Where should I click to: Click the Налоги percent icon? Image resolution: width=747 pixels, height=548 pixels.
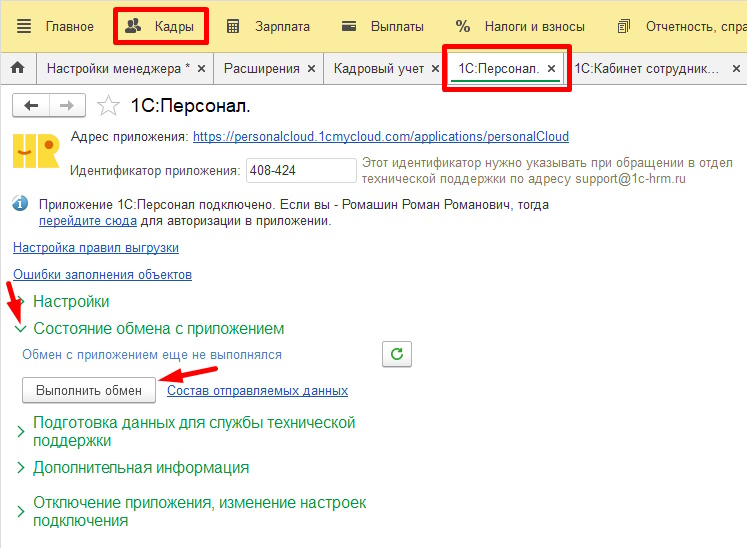463,26
